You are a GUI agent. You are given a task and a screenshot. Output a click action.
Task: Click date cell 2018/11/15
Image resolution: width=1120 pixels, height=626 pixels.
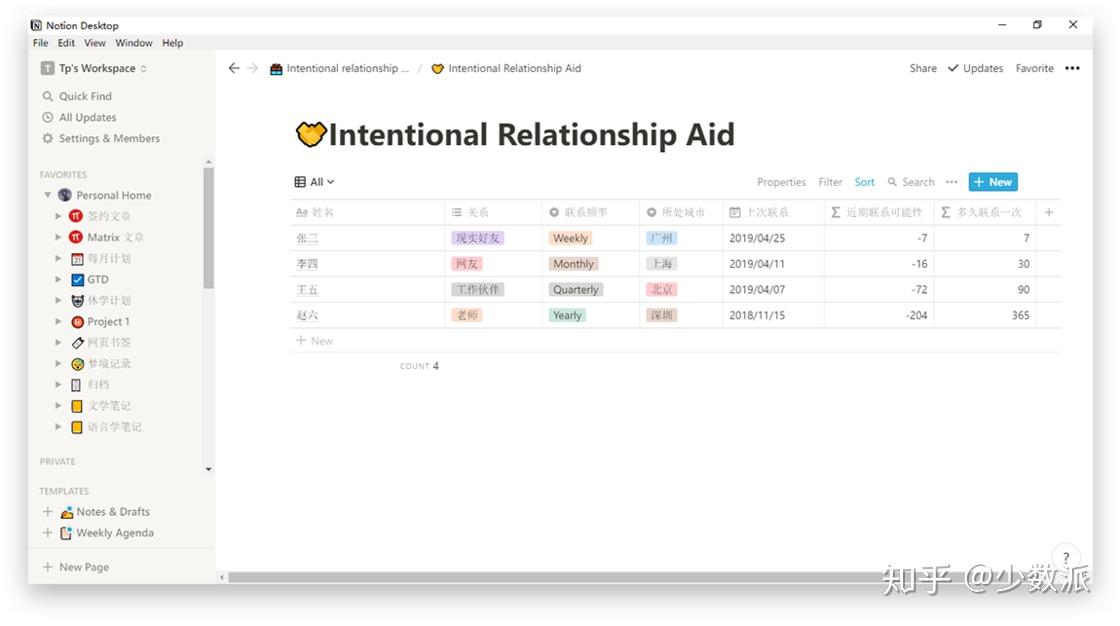[x=773, y=315]
